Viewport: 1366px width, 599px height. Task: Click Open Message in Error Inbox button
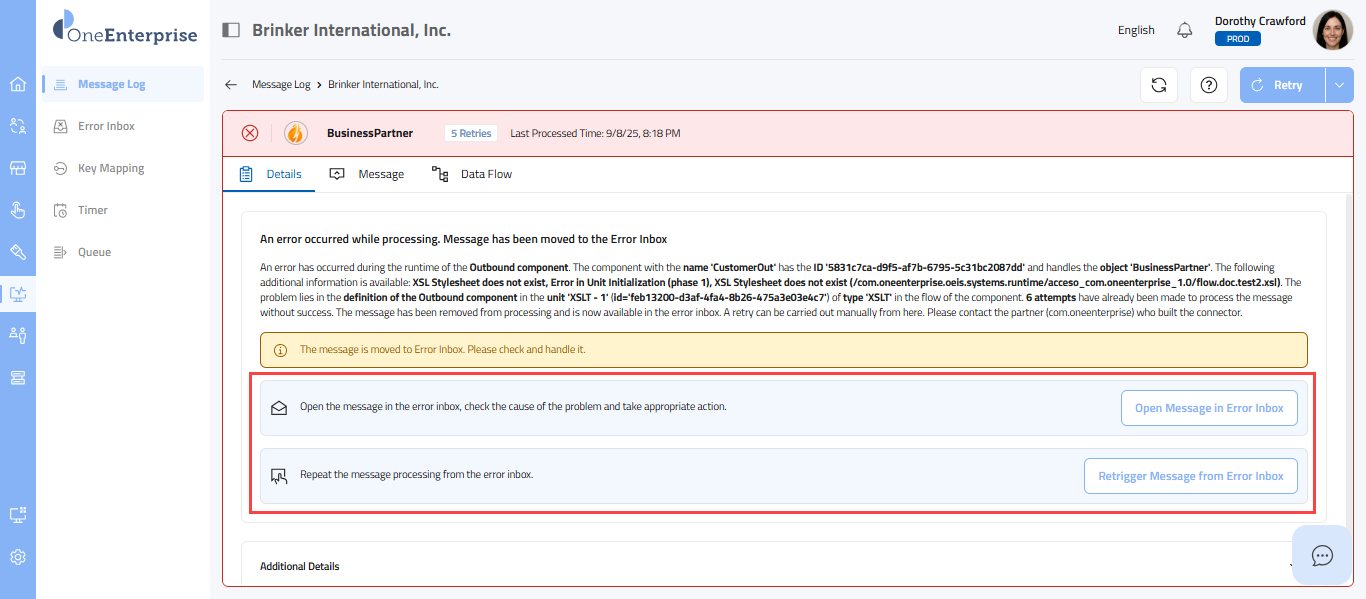click(x=1209, y=408)
